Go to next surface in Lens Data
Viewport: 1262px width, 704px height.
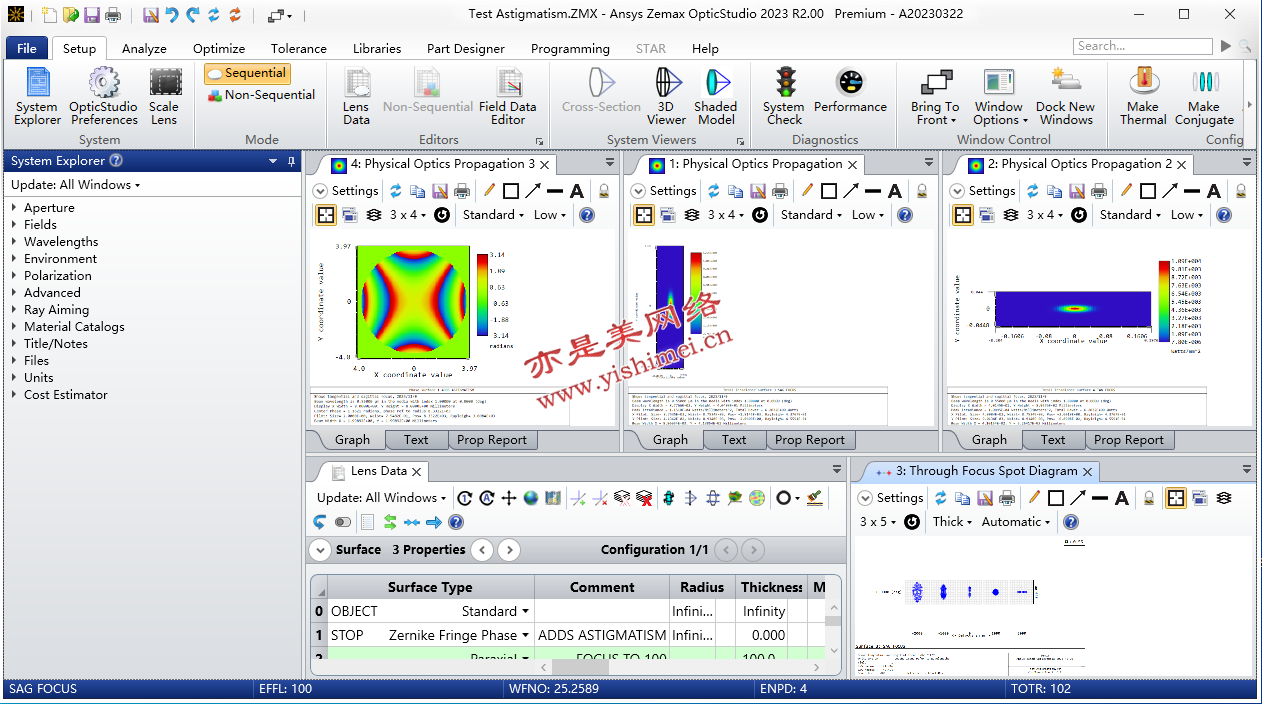[509, 550]
